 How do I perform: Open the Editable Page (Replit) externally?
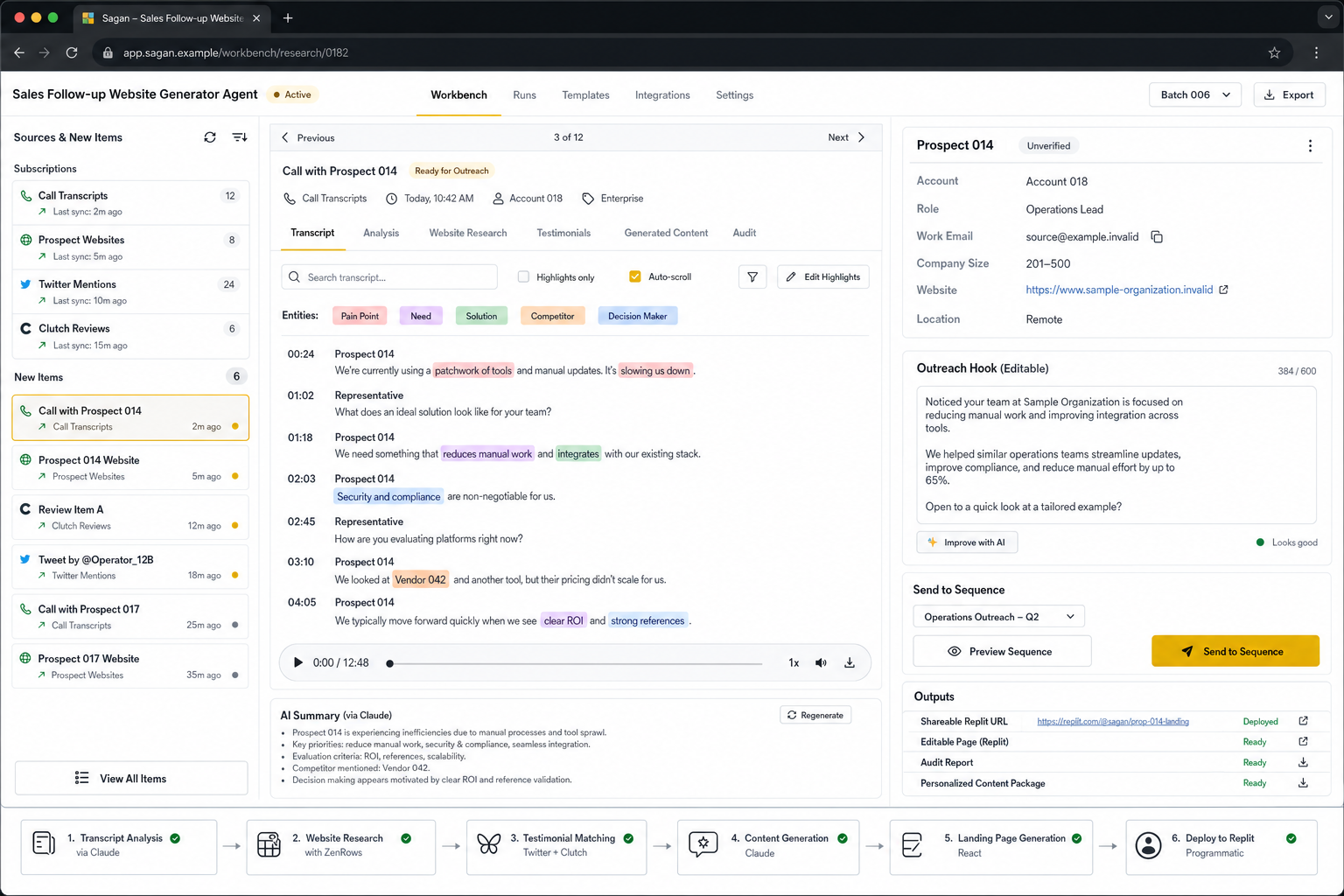(x=1303, y=741)
